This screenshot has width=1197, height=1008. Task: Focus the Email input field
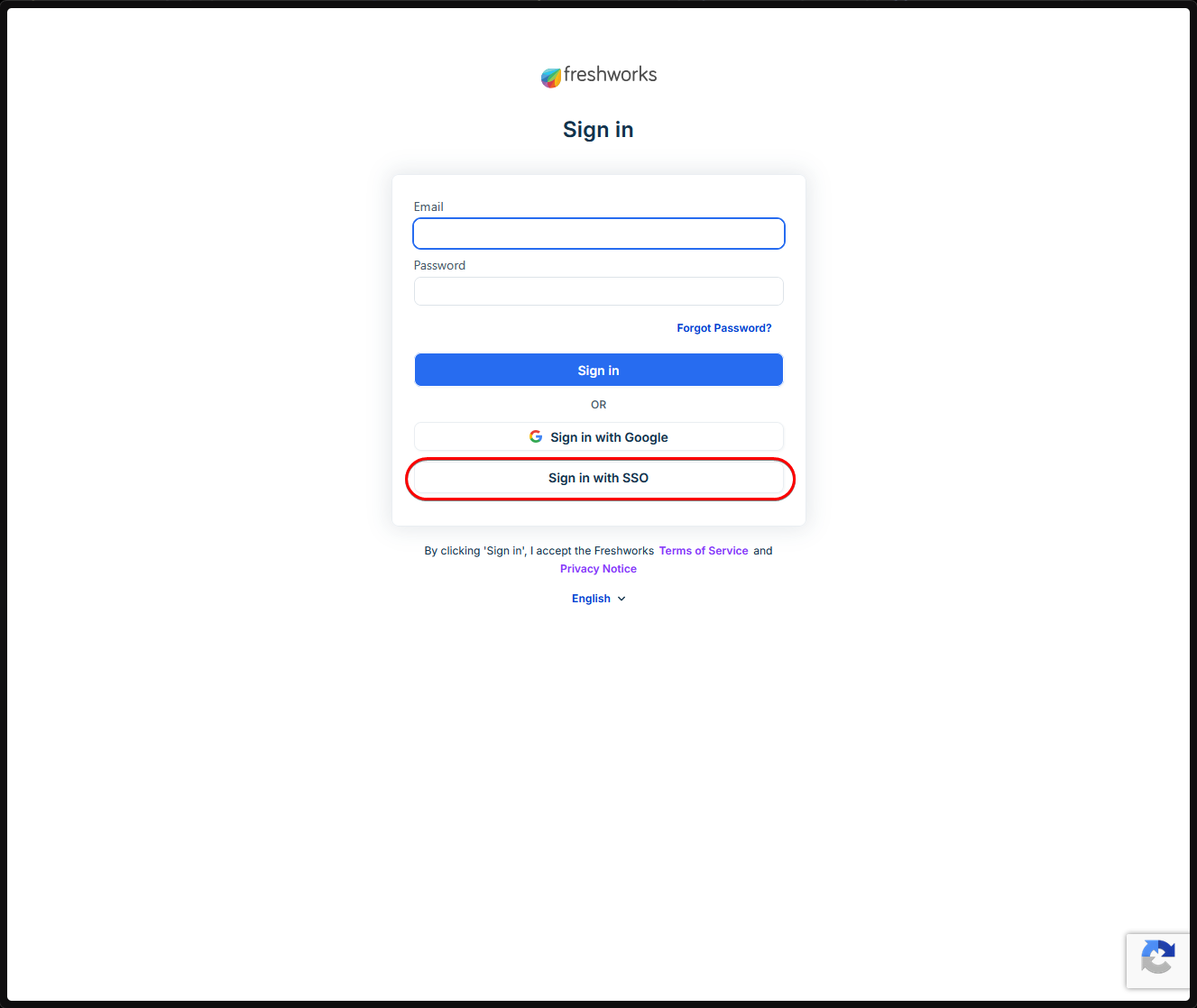coord(599,234)
